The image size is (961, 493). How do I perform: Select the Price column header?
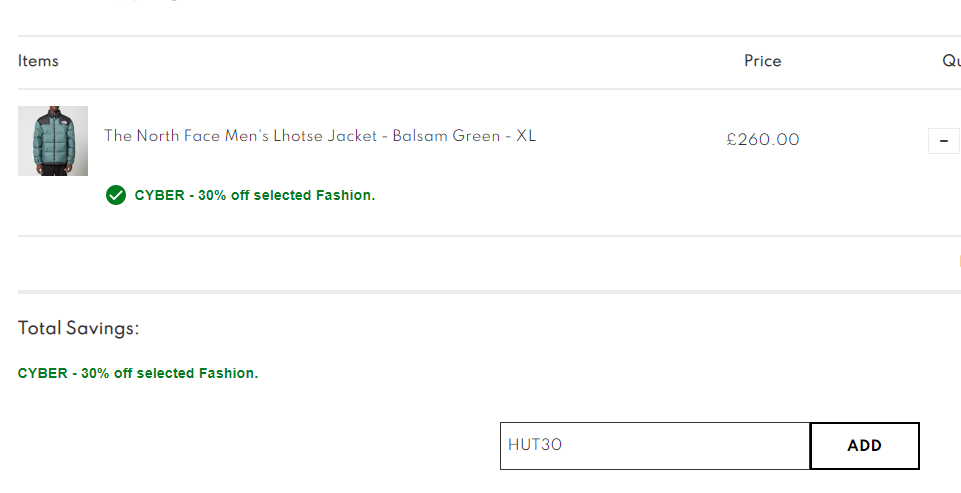point(762,61)
